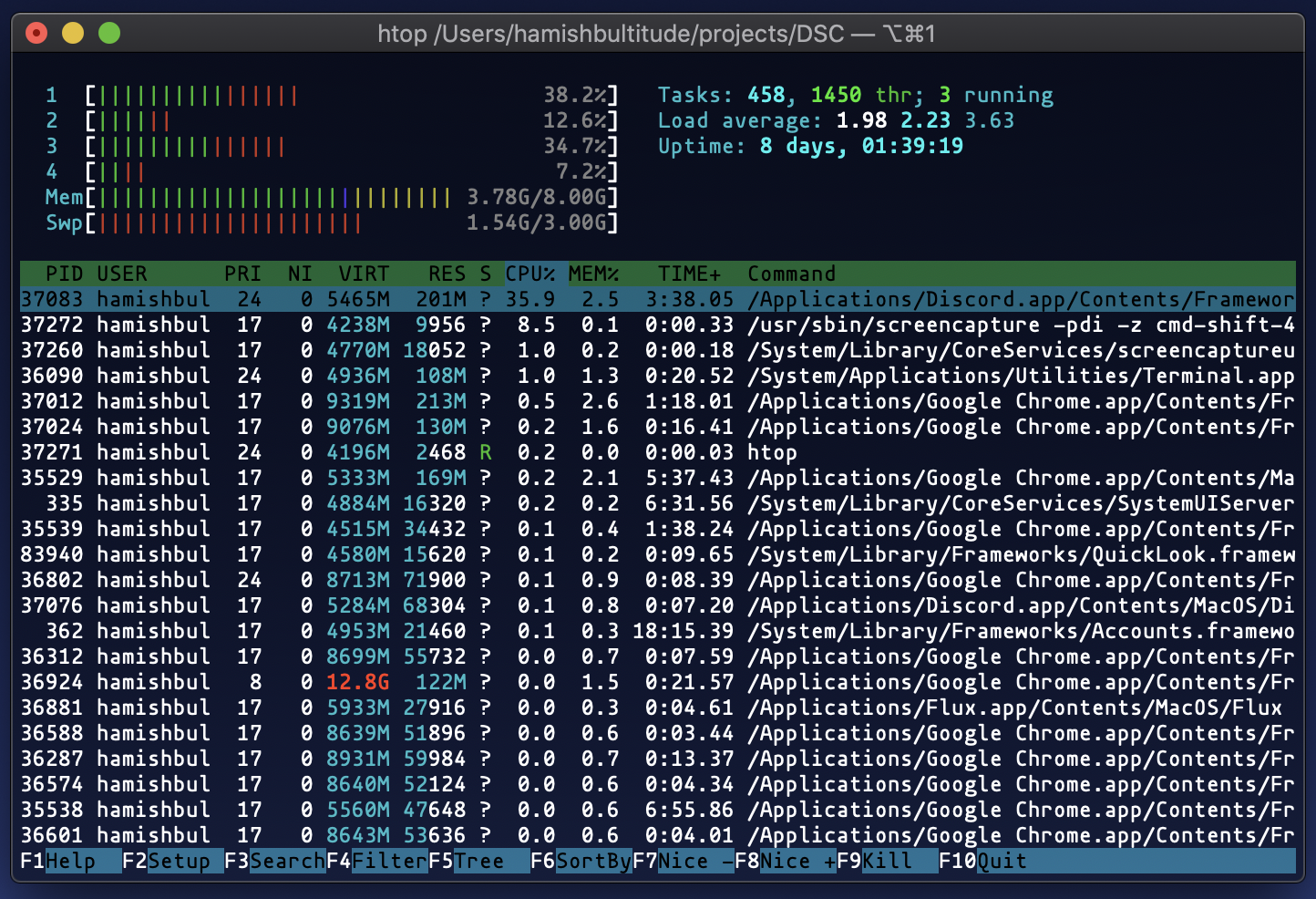Toggle F5 Tree view
The width and height of the screenshot is (1316, 899).
(x=478, y=861)
